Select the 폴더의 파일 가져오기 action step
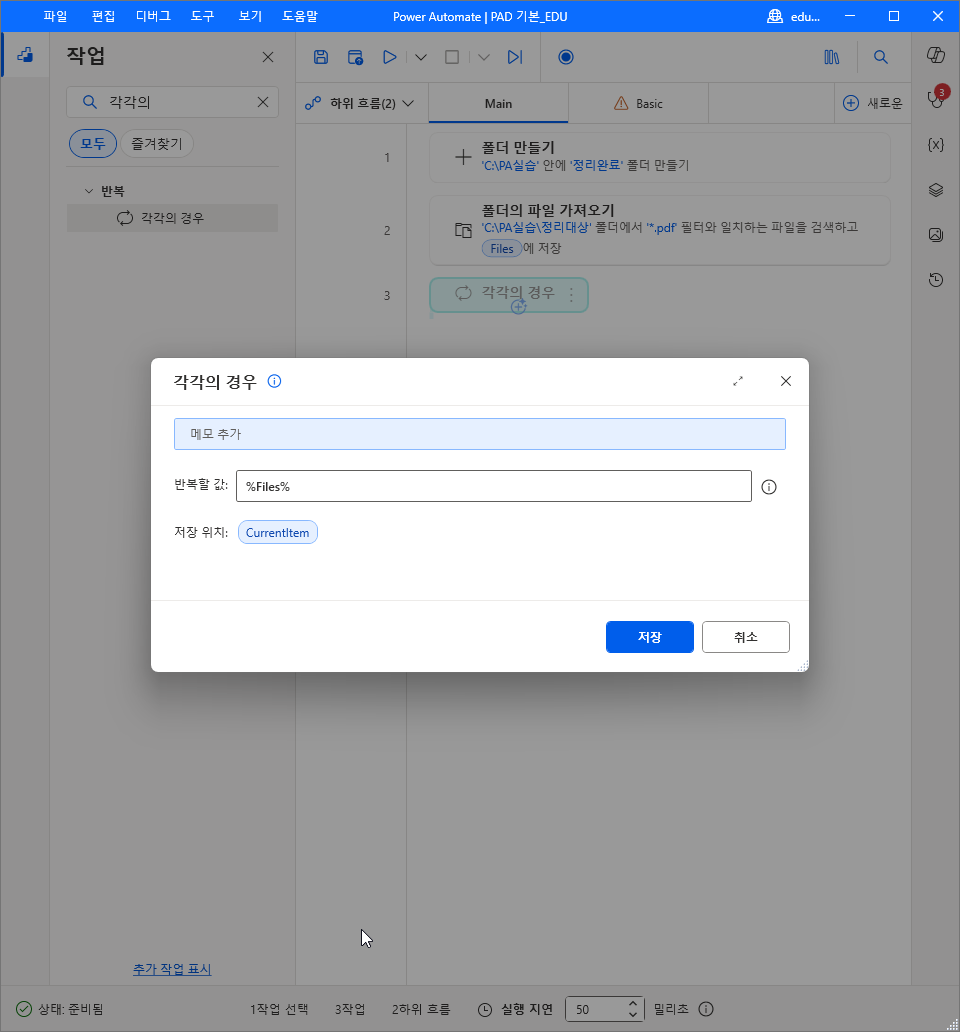The image size is (960, 1032). (x=659, y=230)
